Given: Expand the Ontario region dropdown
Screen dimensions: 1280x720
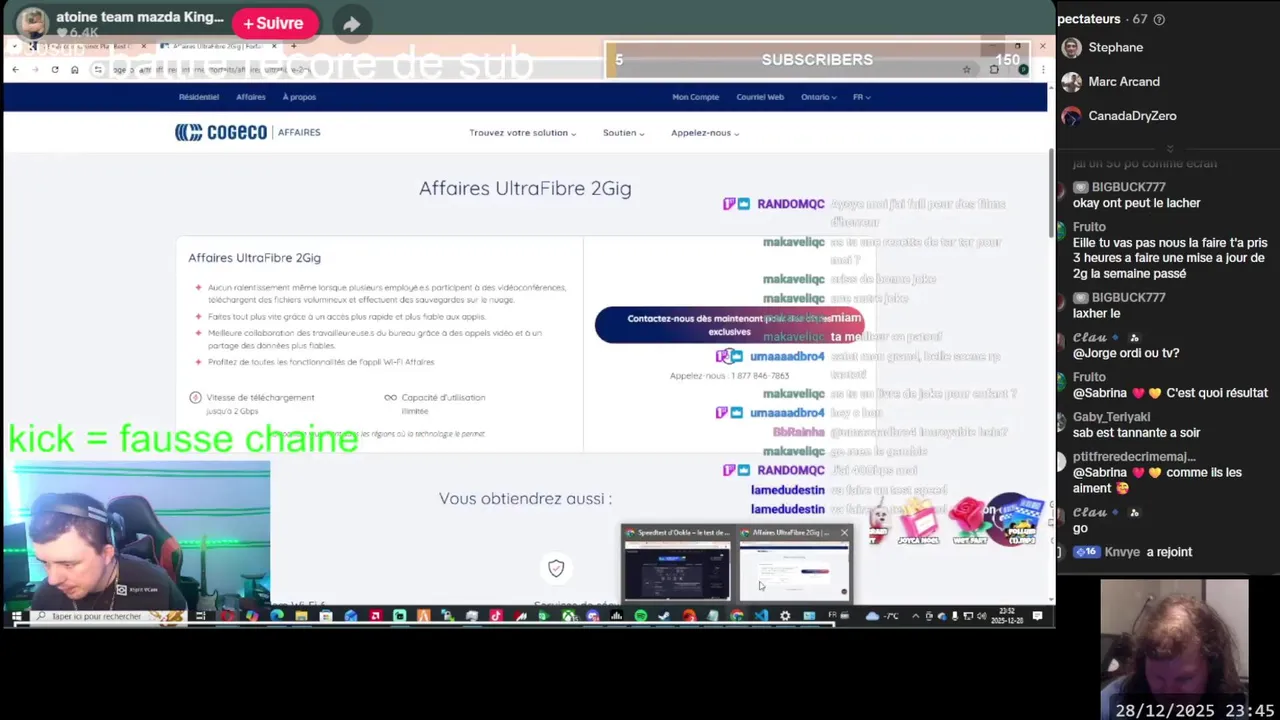Looking at the screenshot, I should pos(819,97).
